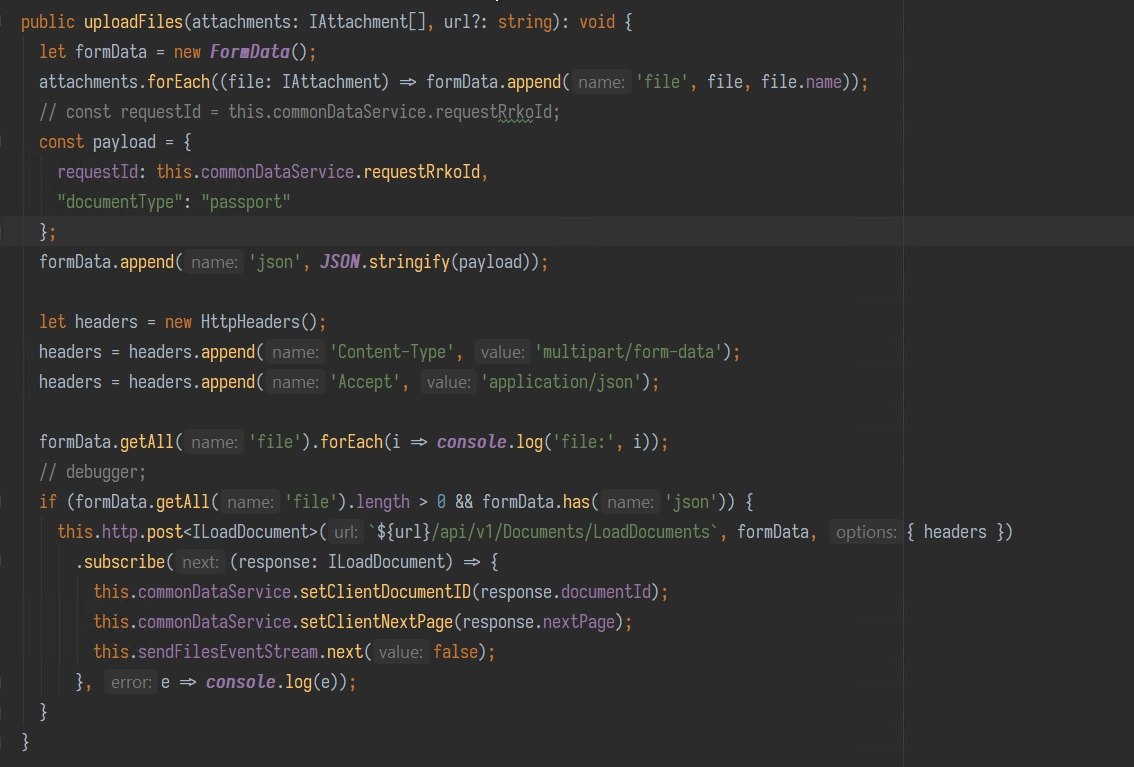Click the /api/v1/Documents/LoadDocuments path
This screenshot has height=767, width=1134.
click(571, 533)
